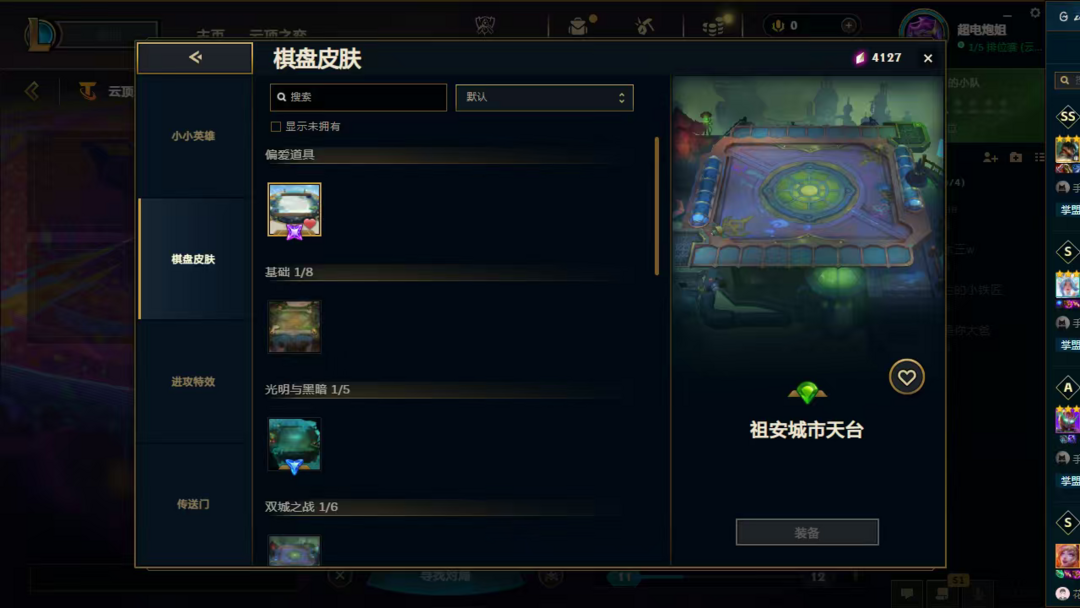Toggle the heart favorite icon for 祖安城市天台

(906, 377)
